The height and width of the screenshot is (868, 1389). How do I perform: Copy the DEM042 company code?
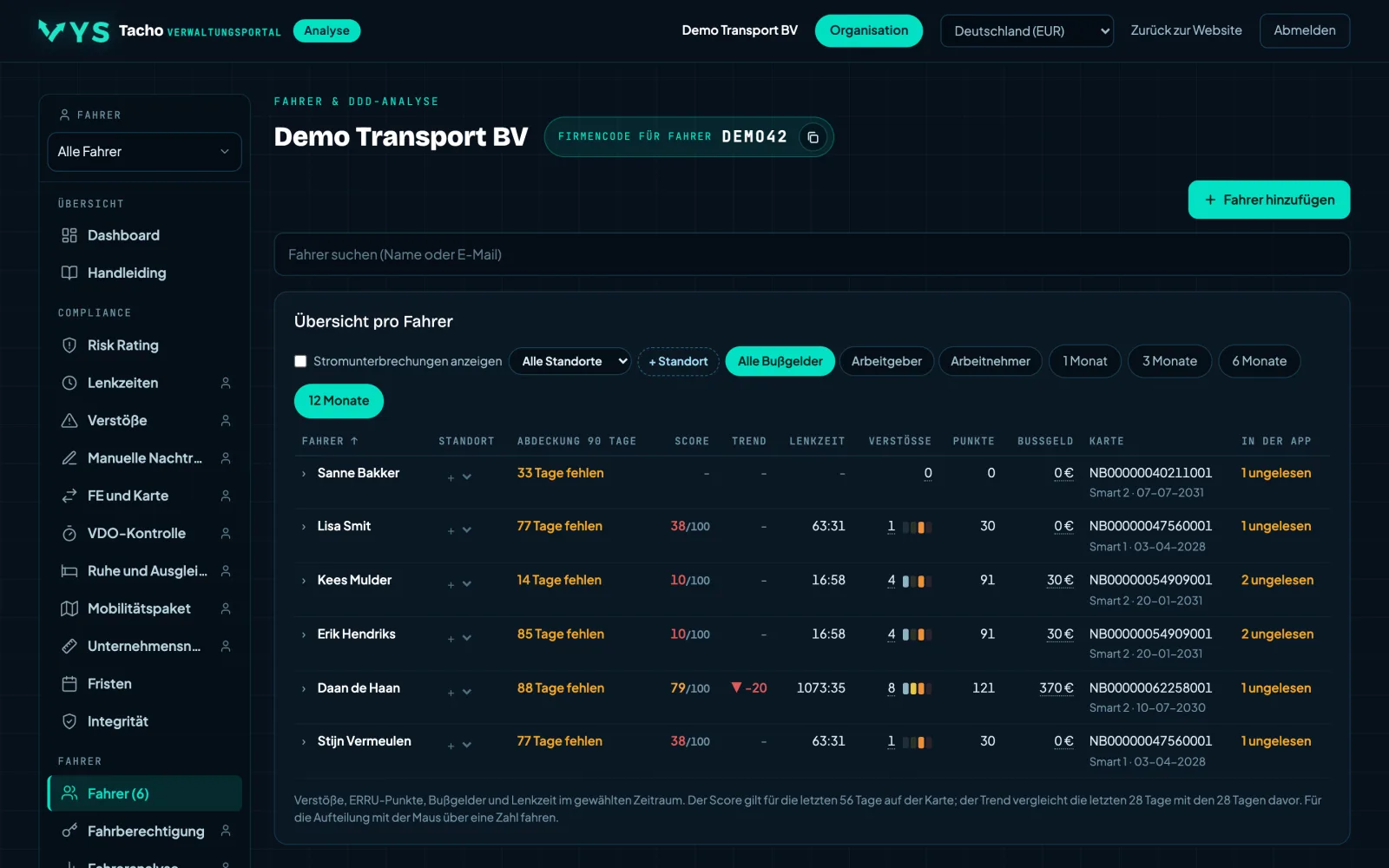click(x=813, y=137)
